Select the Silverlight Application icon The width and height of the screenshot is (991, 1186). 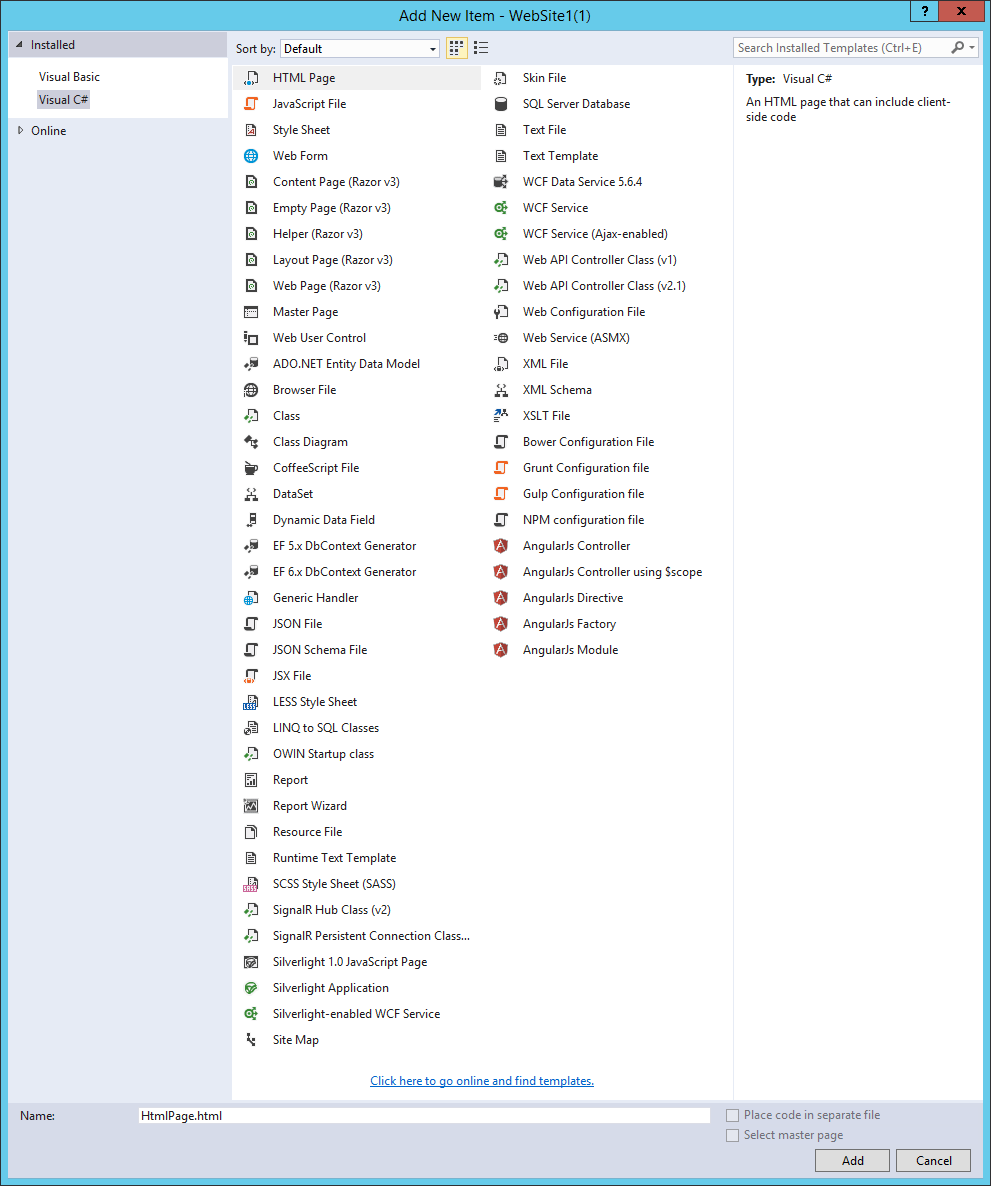tap(251, 988)
